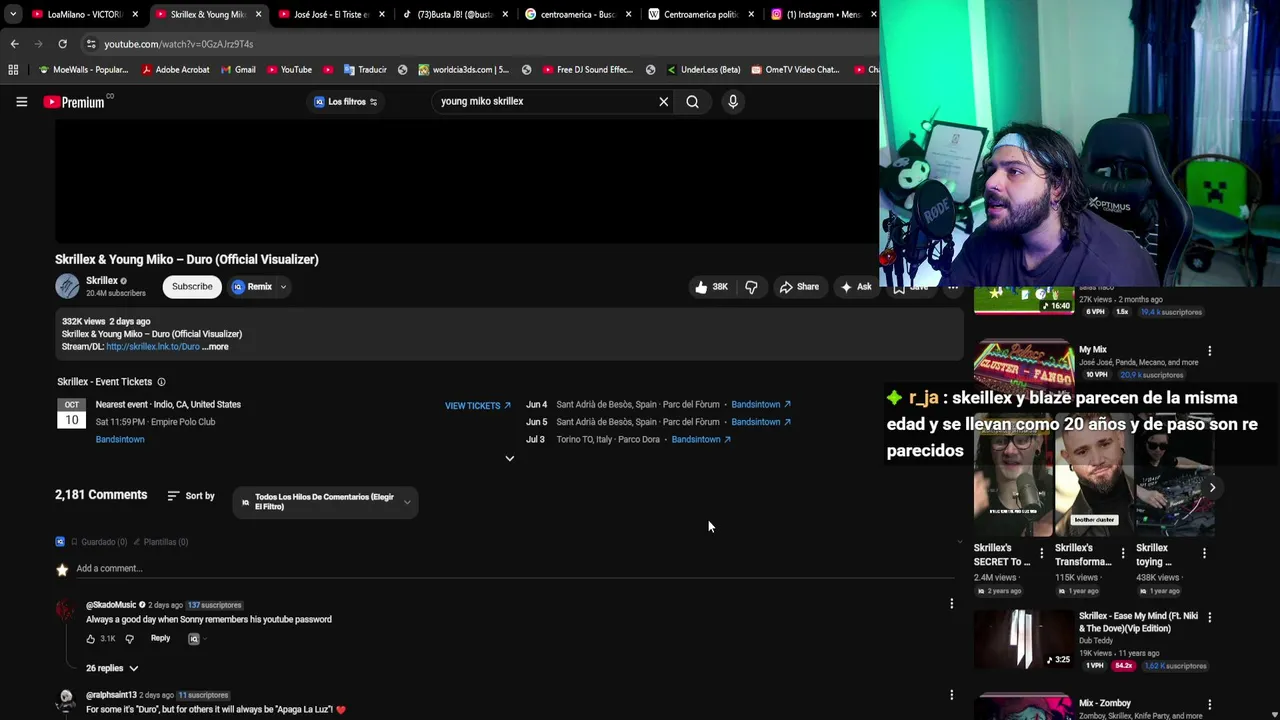The height and width of the screenshot is (720, 1280).
Task: Switch to the LoaMilano tab
Action: (x=84, y=14)
